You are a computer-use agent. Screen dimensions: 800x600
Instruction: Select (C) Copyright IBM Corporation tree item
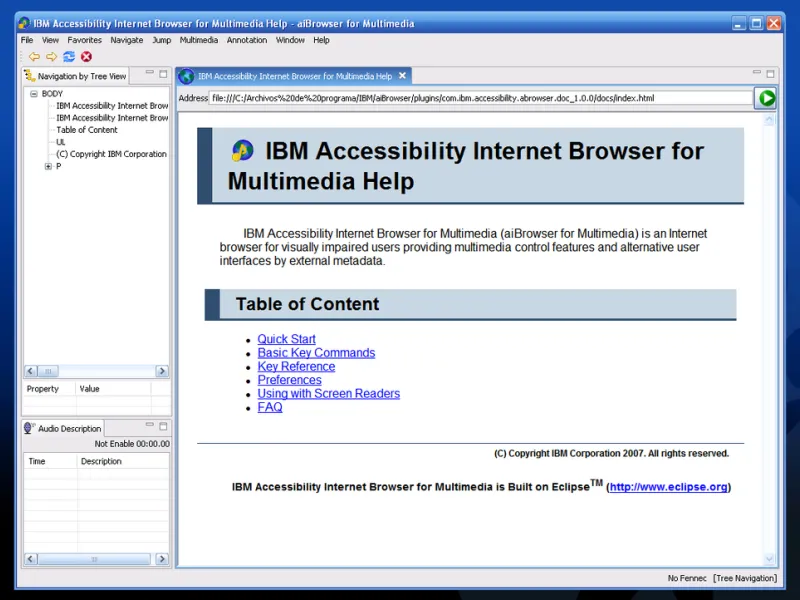(x=111, y=154)
